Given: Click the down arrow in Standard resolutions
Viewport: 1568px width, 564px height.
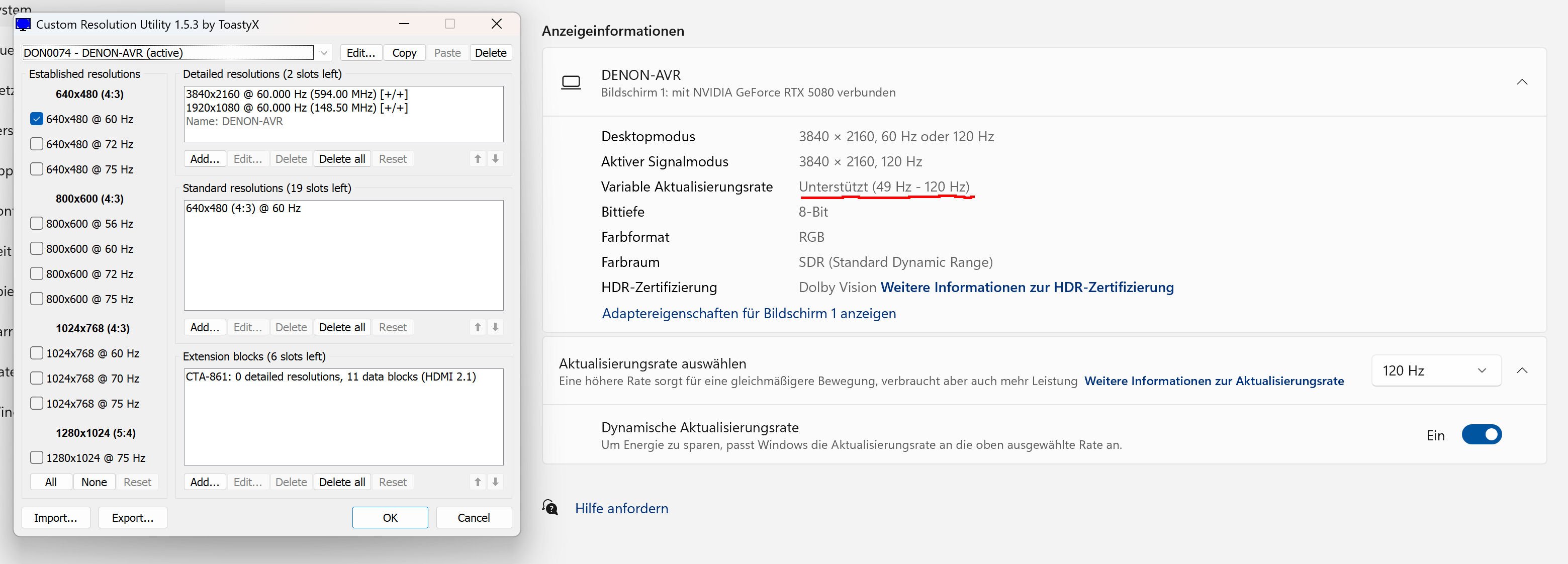Looking at the screenshot, I should [496, 327].
